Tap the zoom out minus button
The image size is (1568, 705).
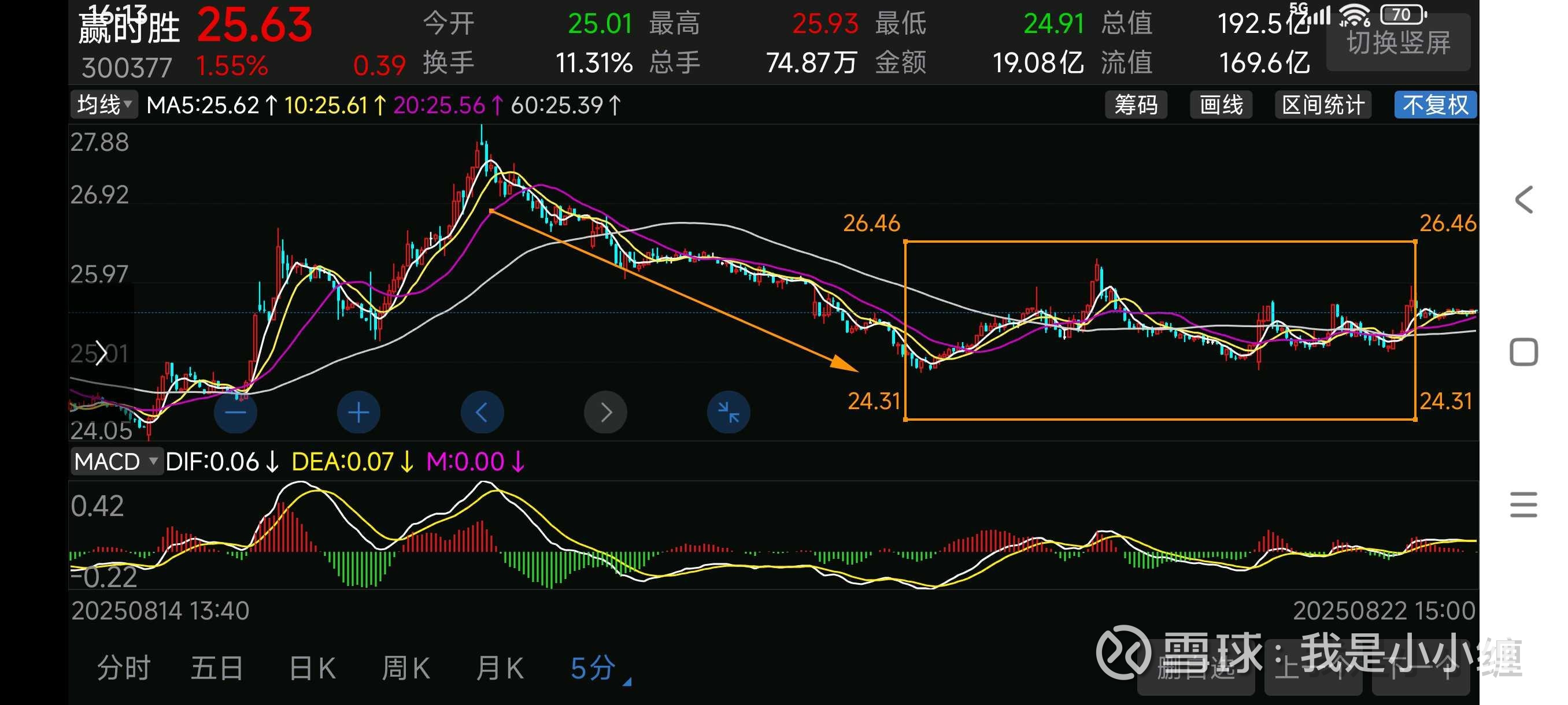pyautogui.click(x=235, y=413)
